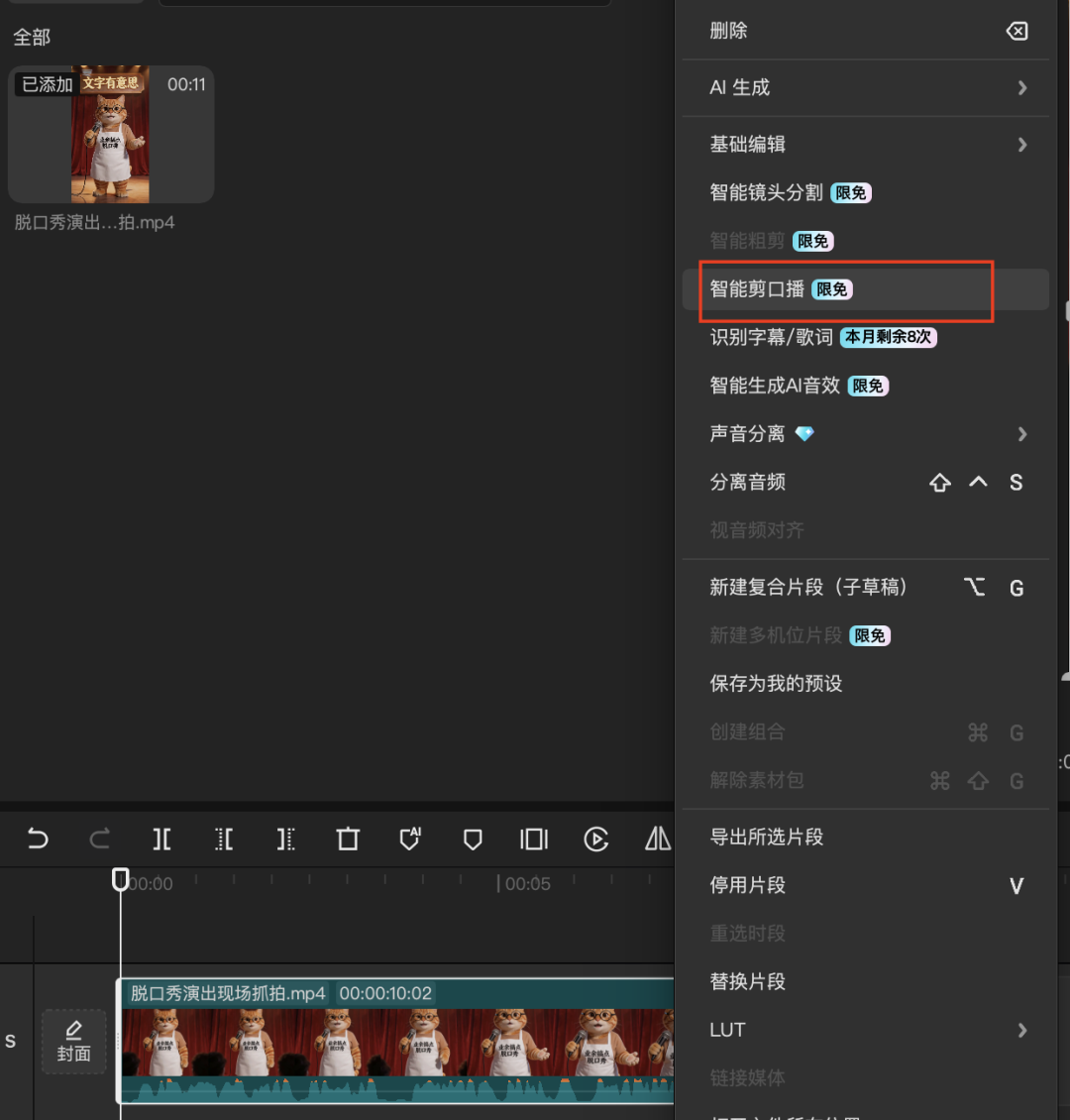
Task: Select 停用片段 menu entry
Action: 865,886
